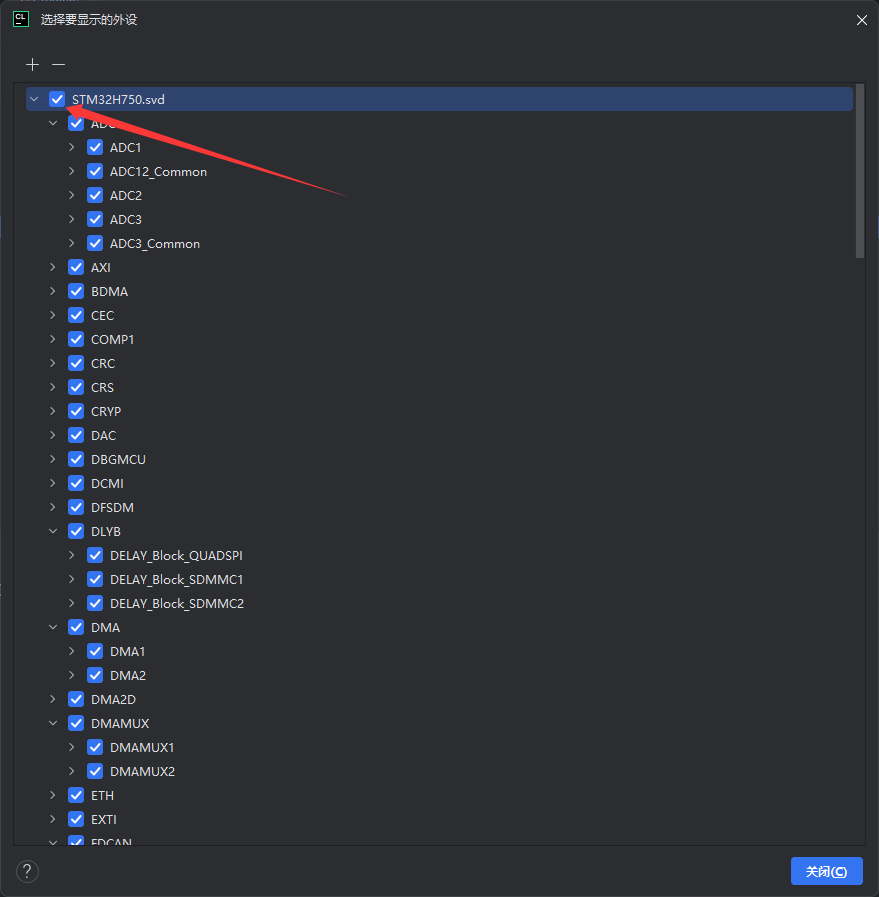Collapse the DLYB group
Screen dimensions: 879x897
(53, 532)
